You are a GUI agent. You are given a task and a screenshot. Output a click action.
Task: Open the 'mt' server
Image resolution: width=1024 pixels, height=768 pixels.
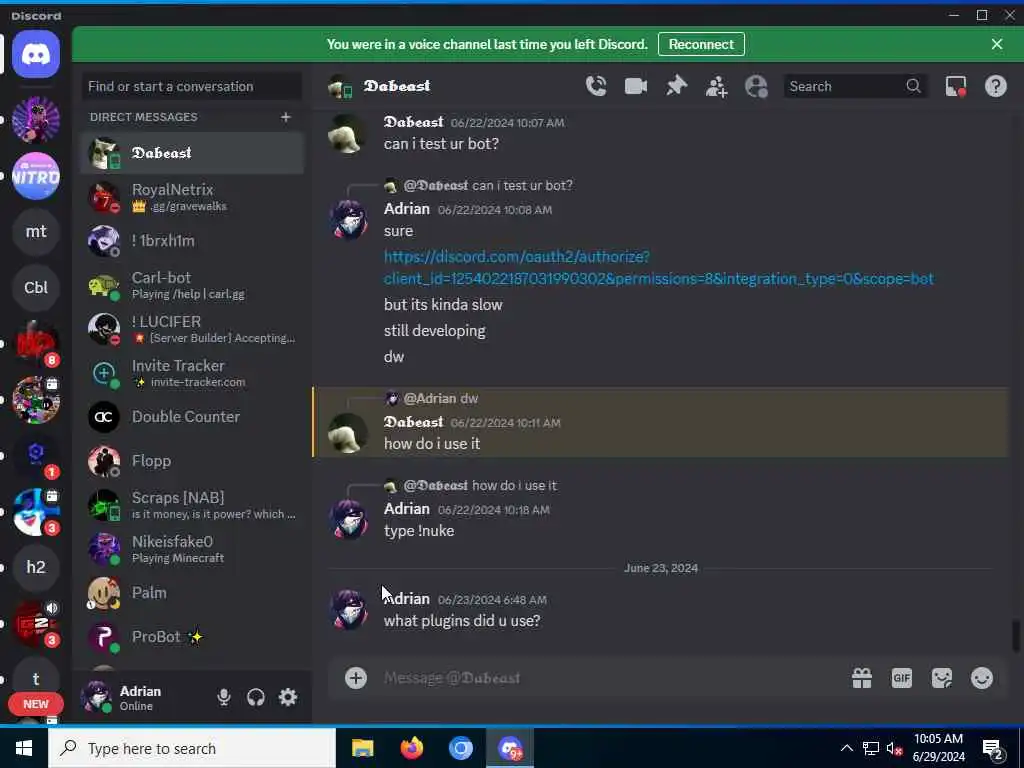pyautogui.click(x=36, y=232)
